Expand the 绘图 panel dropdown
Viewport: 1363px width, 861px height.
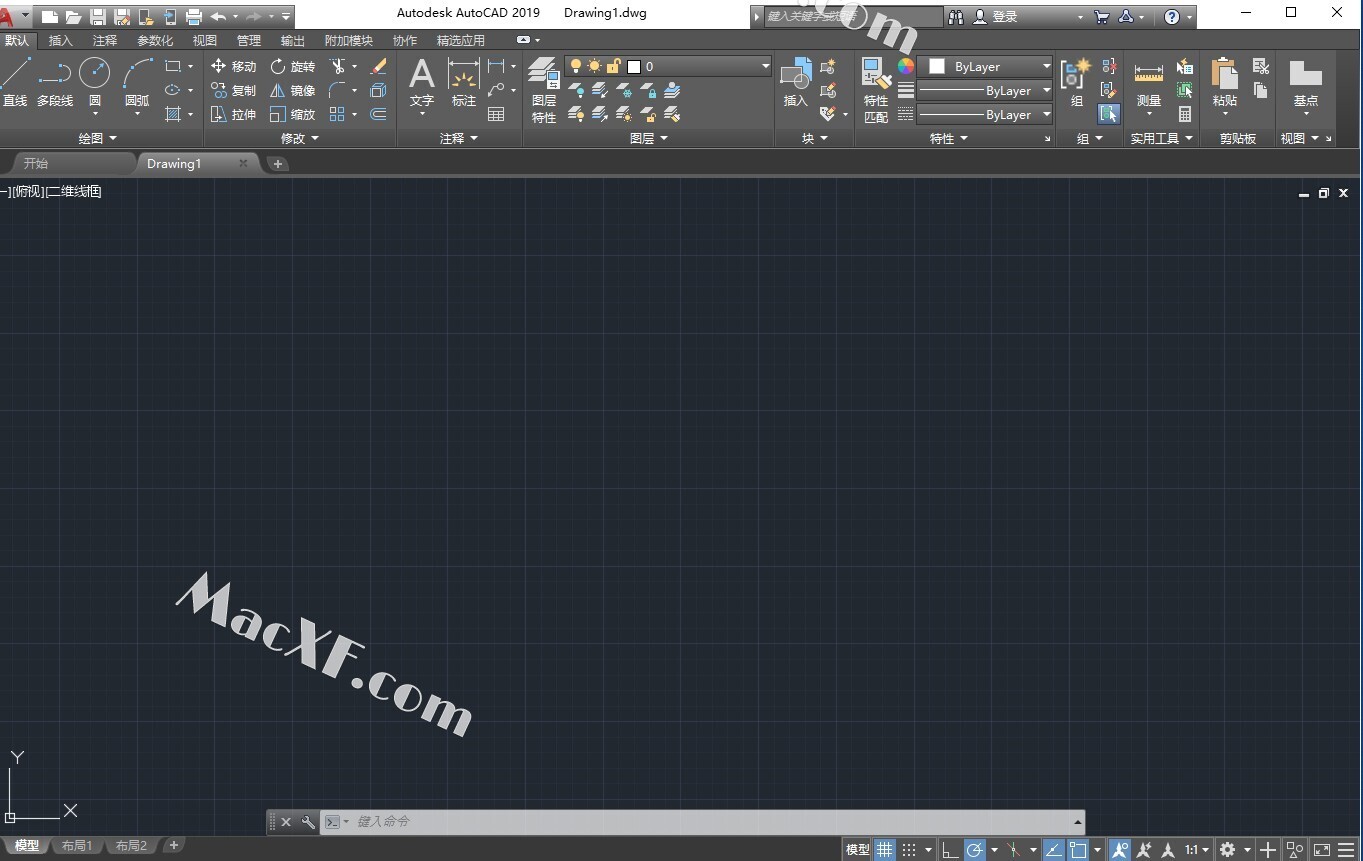[97, 138]
